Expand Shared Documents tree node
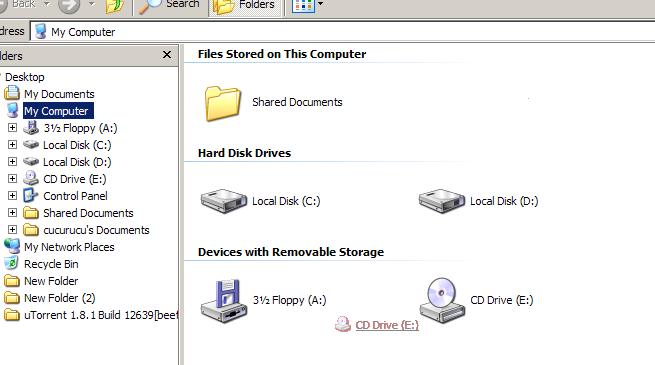 (x=13, y=213)
